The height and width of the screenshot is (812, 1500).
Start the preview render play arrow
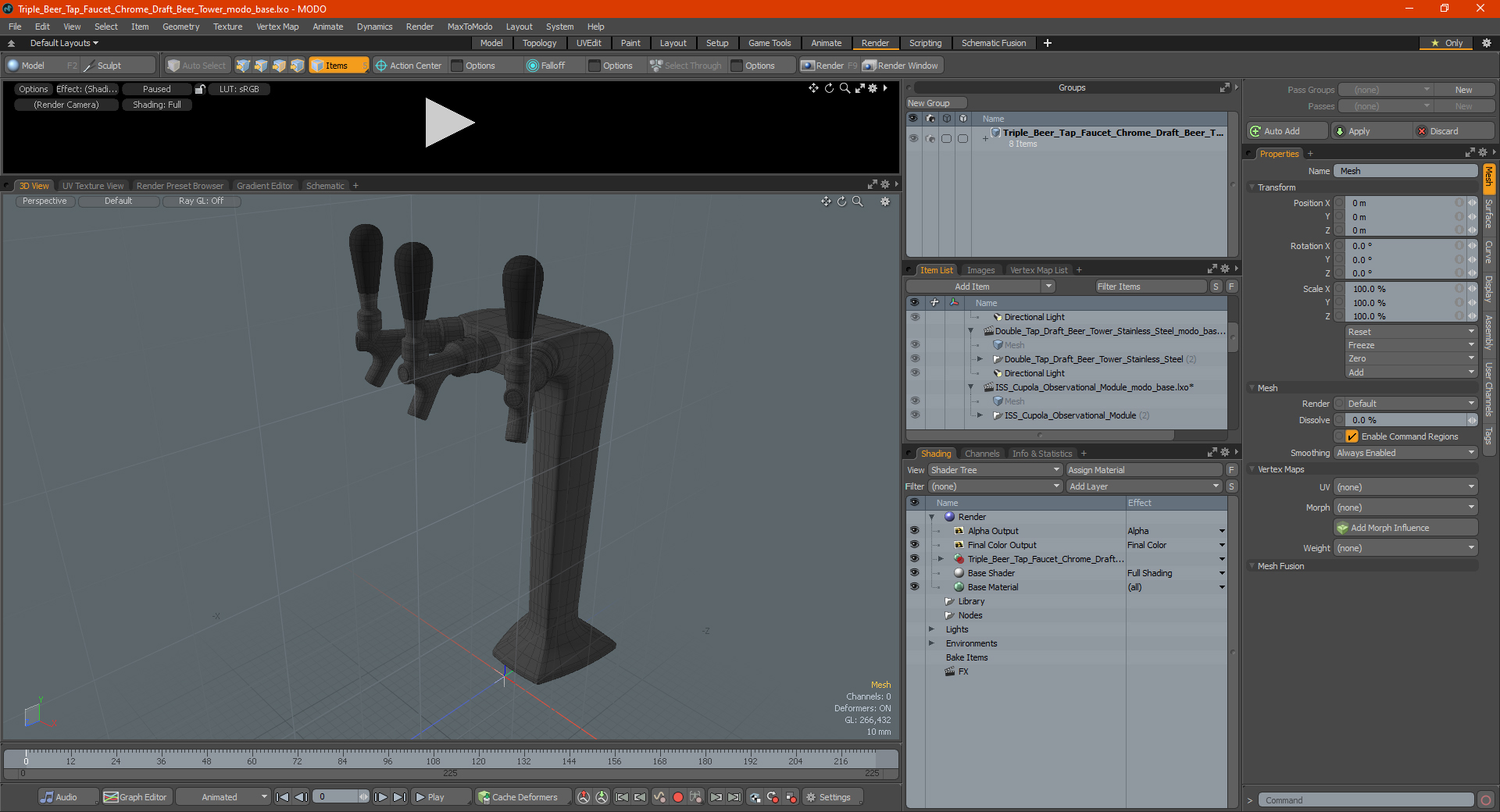[449, 123]
